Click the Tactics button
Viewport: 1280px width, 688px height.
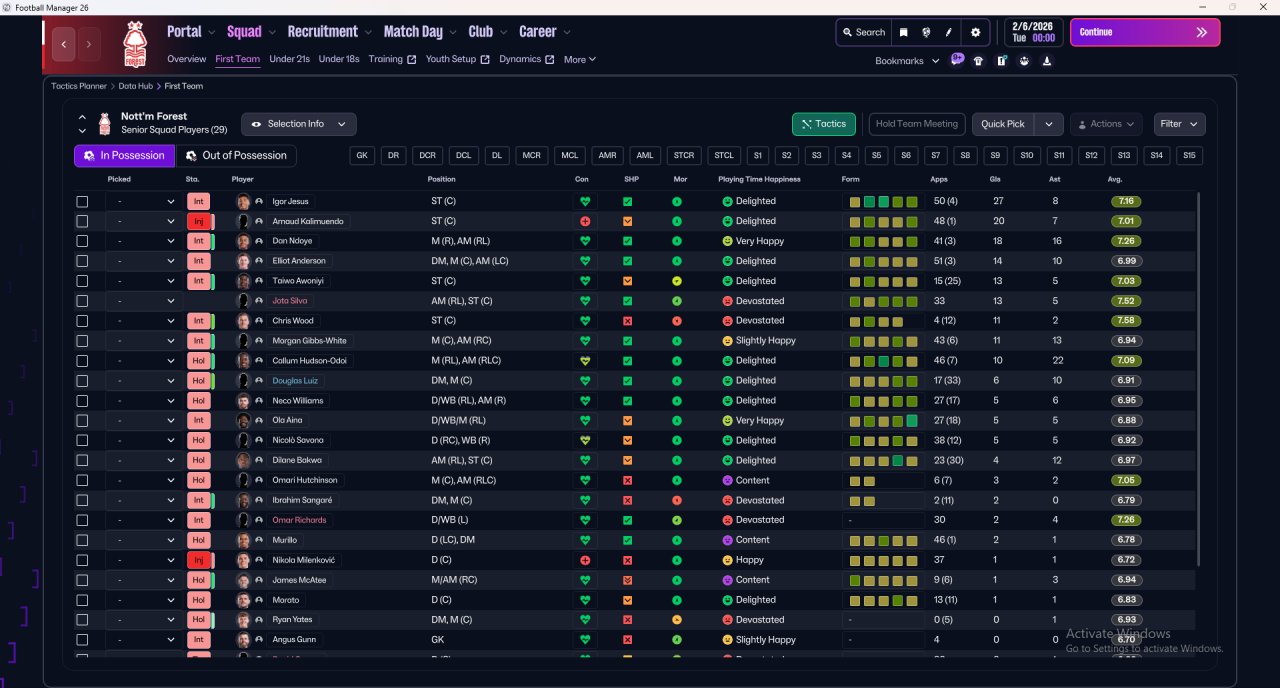(823, 124)
